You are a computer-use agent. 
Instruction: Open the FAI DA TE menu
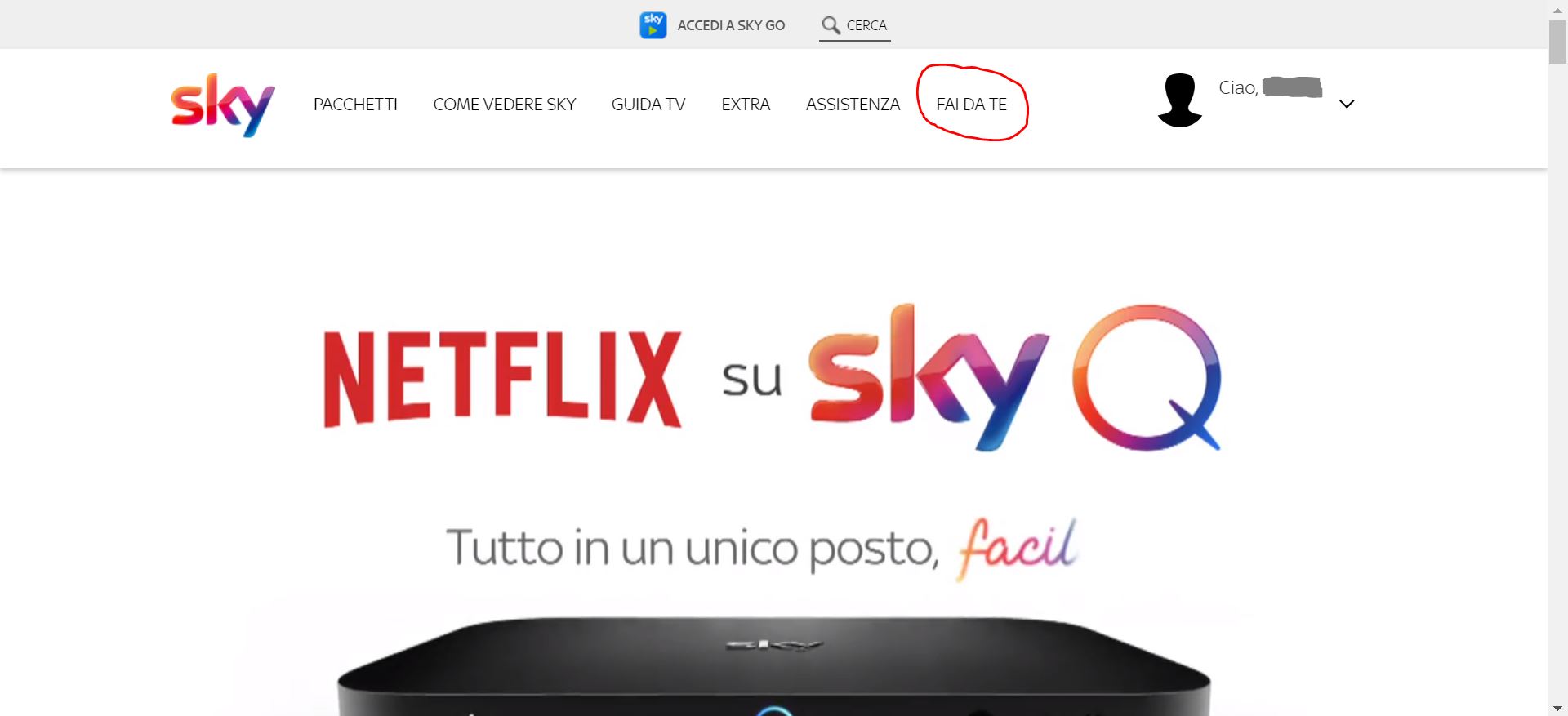click(971, 105)
